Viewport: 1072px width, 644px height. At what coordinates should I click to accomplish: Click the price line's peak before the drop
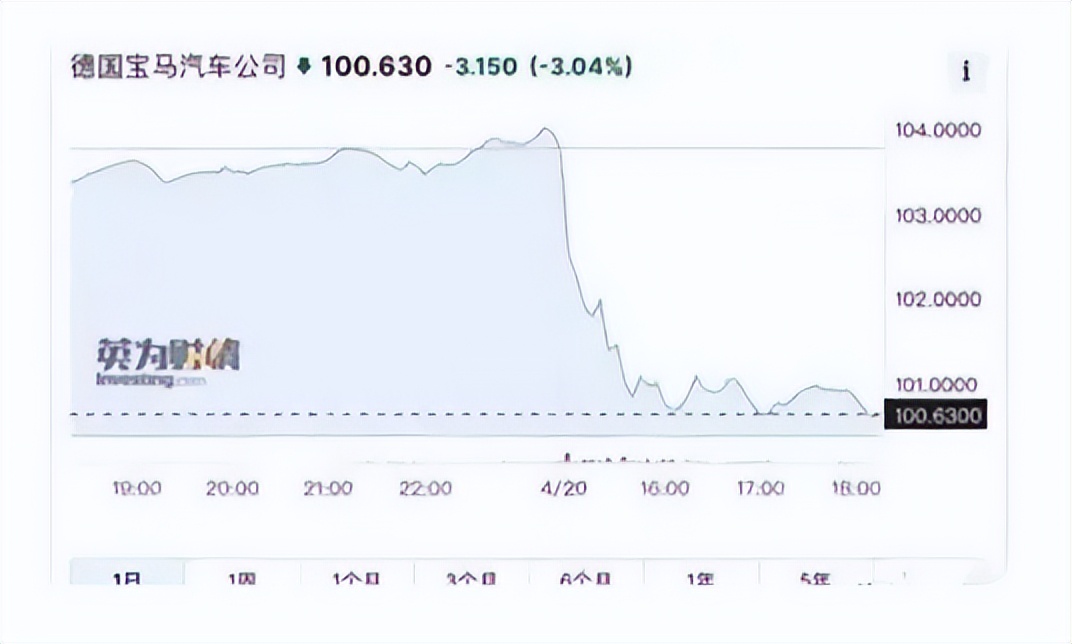pyautogui.click(x=545, y=129)
